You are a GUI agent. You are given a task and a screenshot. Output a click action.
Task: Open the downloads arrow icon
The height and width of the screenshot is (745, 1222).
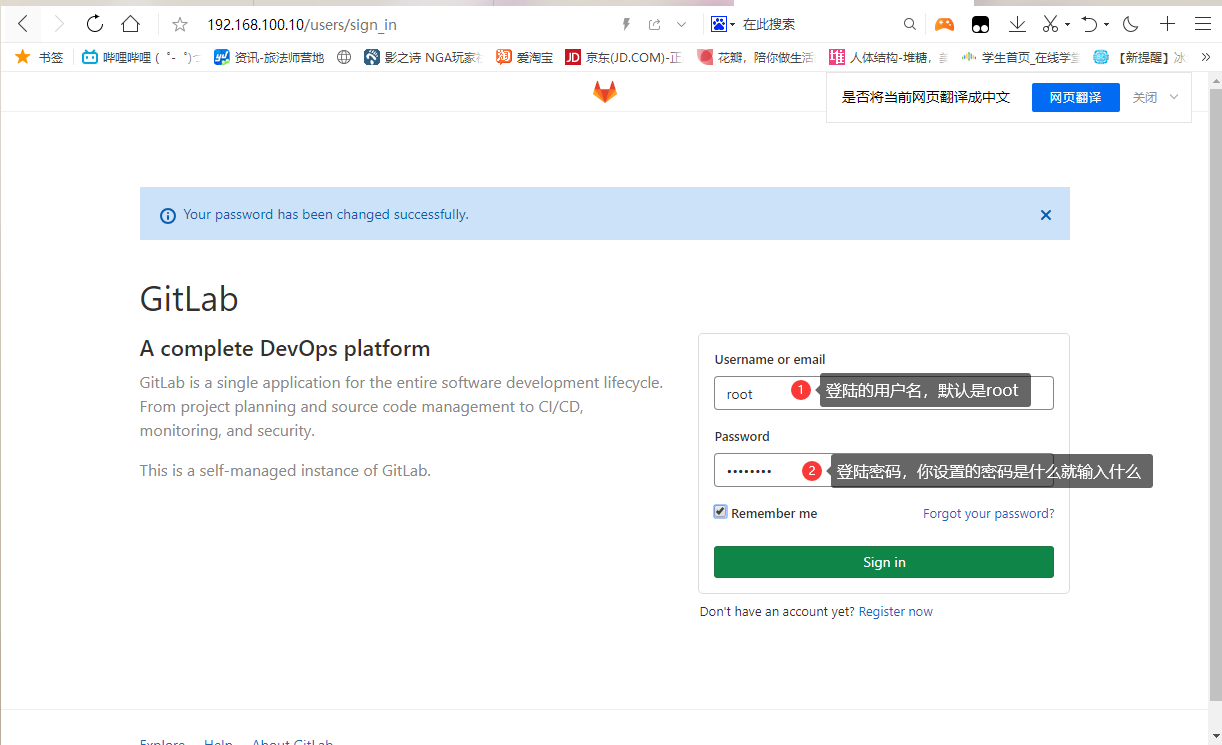pos(1017,24)
